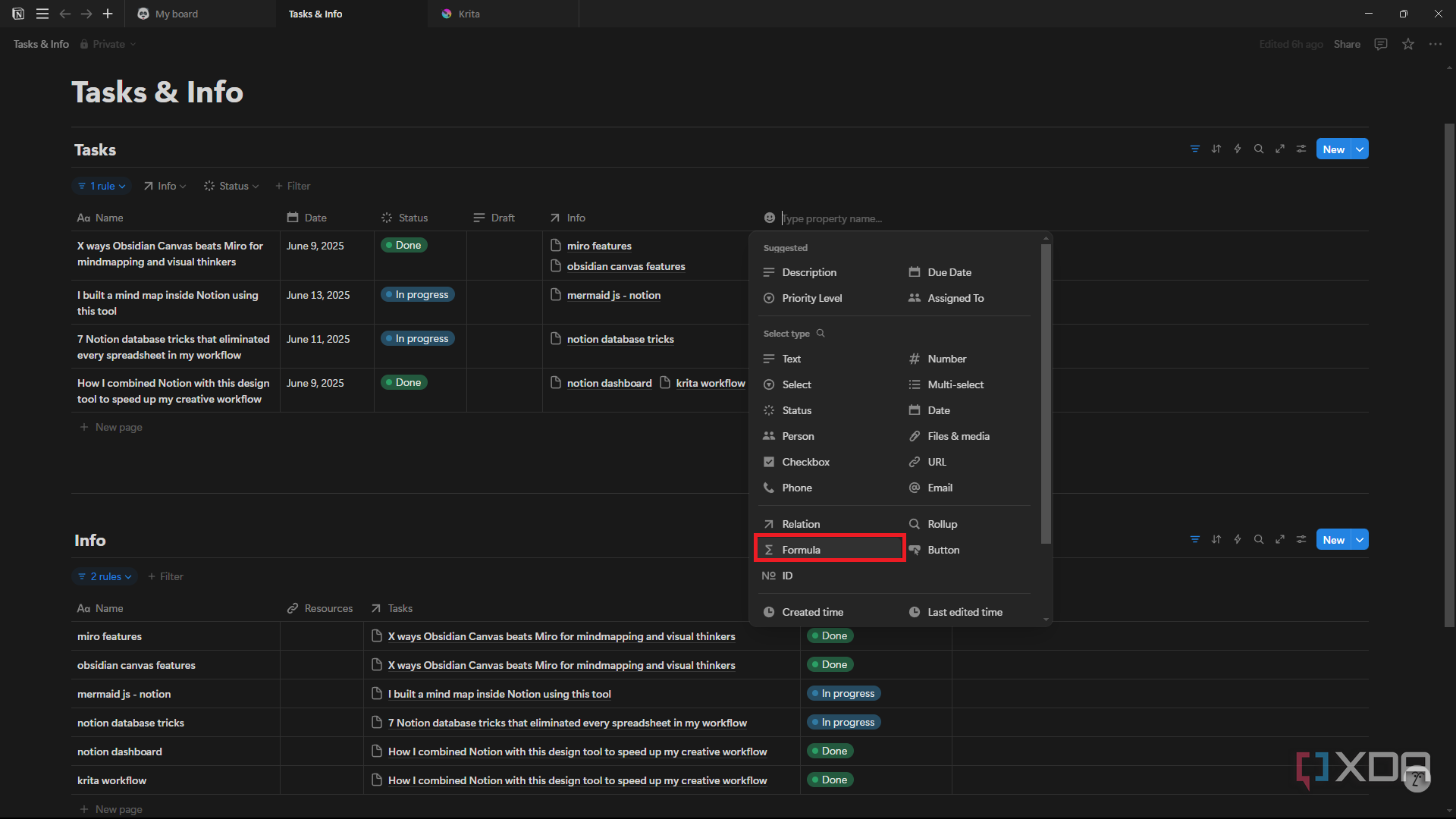Open the Info database automations lightning icon
1456x819 pixels.
(x=1238, y=540)
